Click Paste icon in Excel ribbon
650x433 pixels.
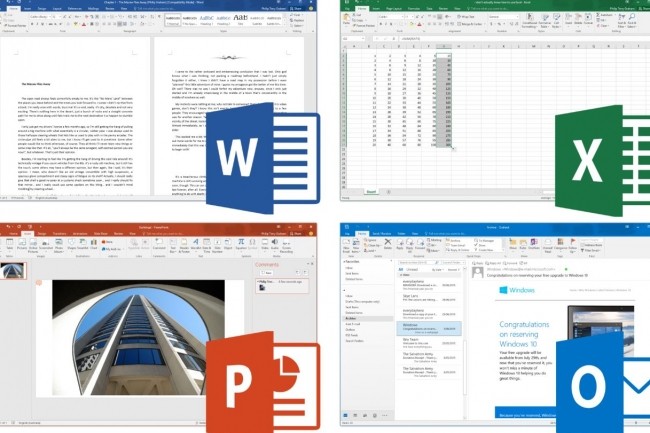click(x=346, y=19)
